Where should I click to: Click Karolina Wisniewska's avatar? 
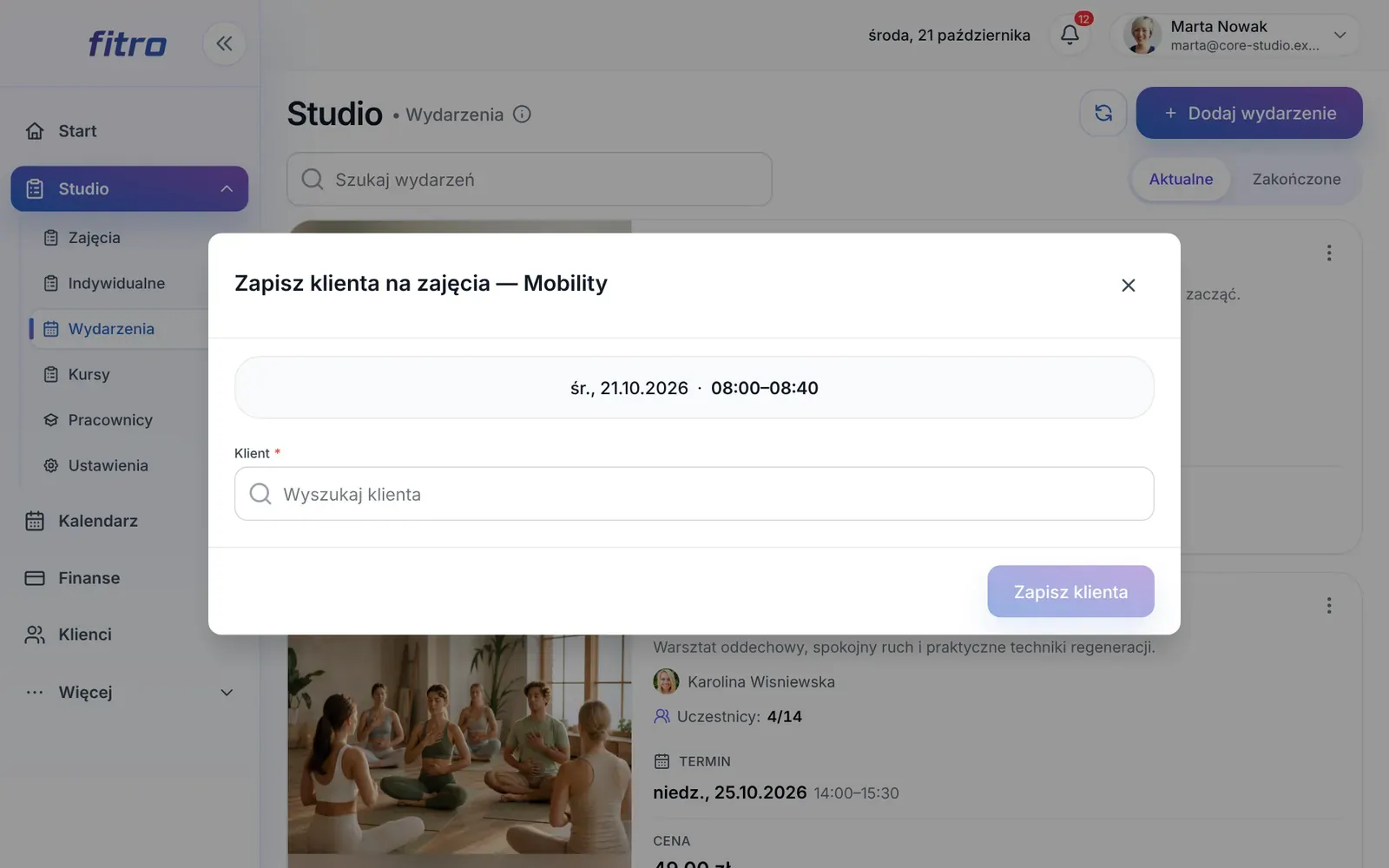pos(666,681)
